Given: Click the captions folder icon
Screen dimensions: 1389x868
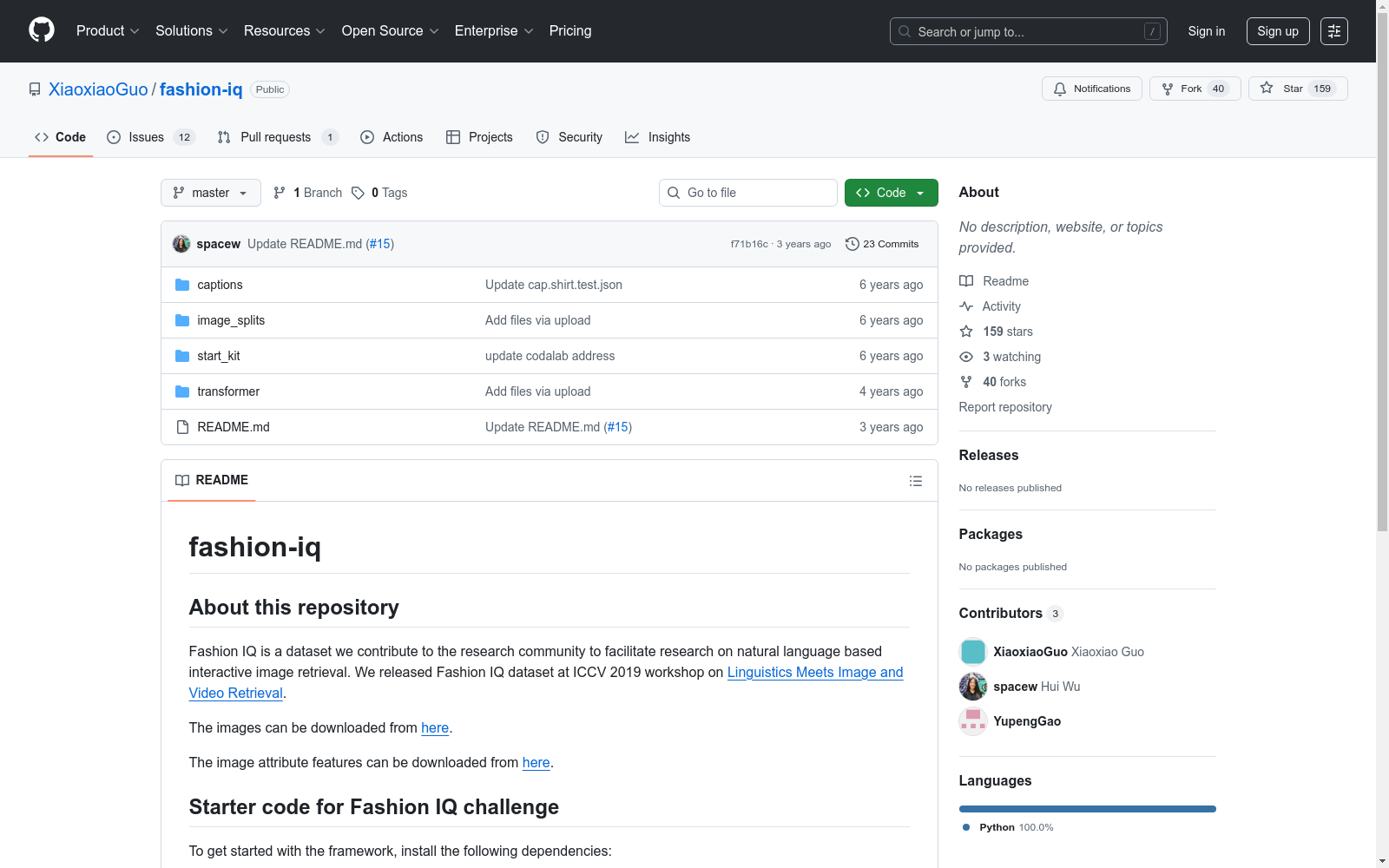Looking at the screenshot, I should 182,285.
